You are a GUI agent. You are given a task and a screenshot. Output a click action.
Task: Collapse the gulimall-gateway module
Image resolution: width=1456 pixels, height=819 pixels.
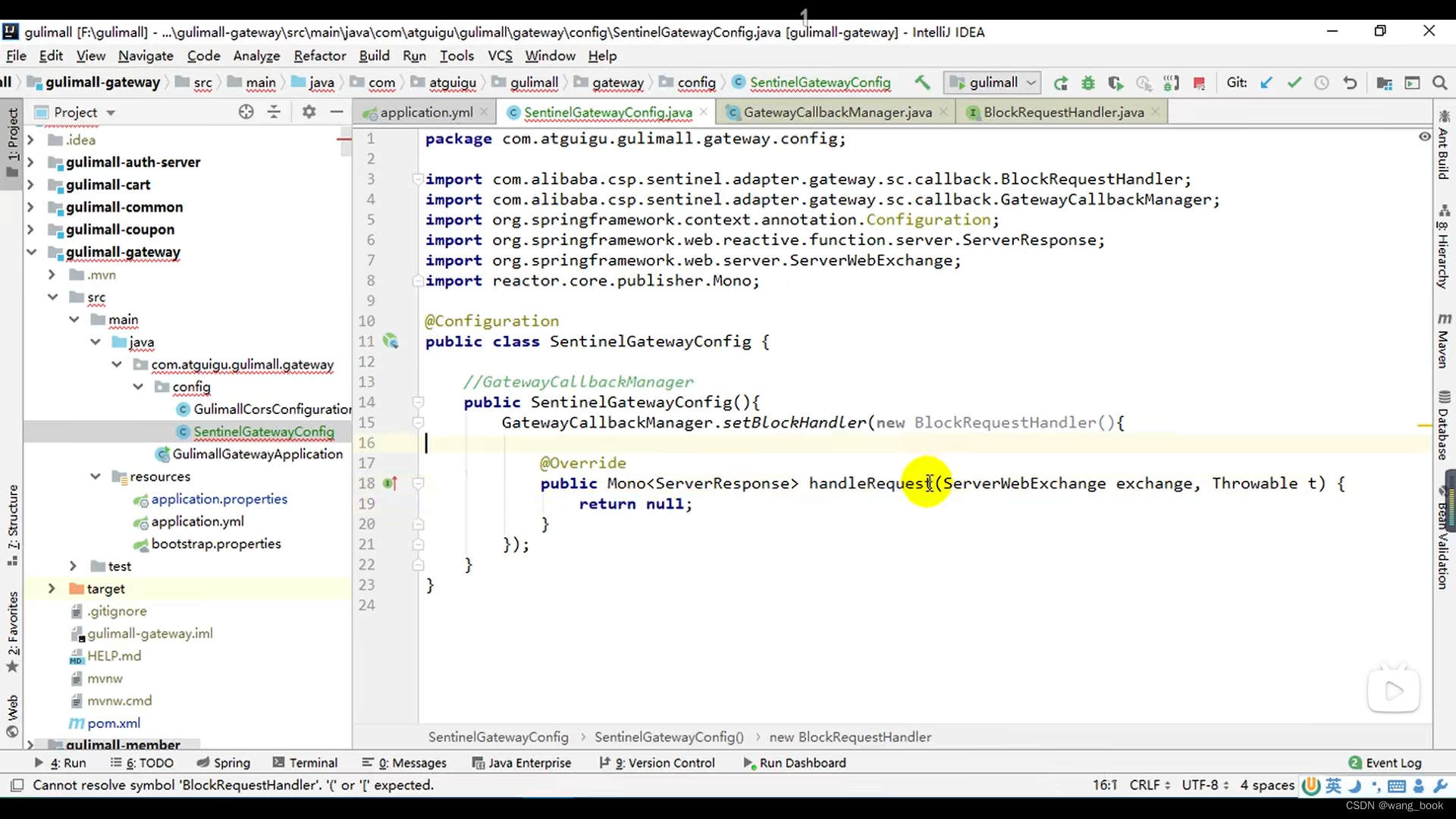pyautogui.click(x=31, y=252)
